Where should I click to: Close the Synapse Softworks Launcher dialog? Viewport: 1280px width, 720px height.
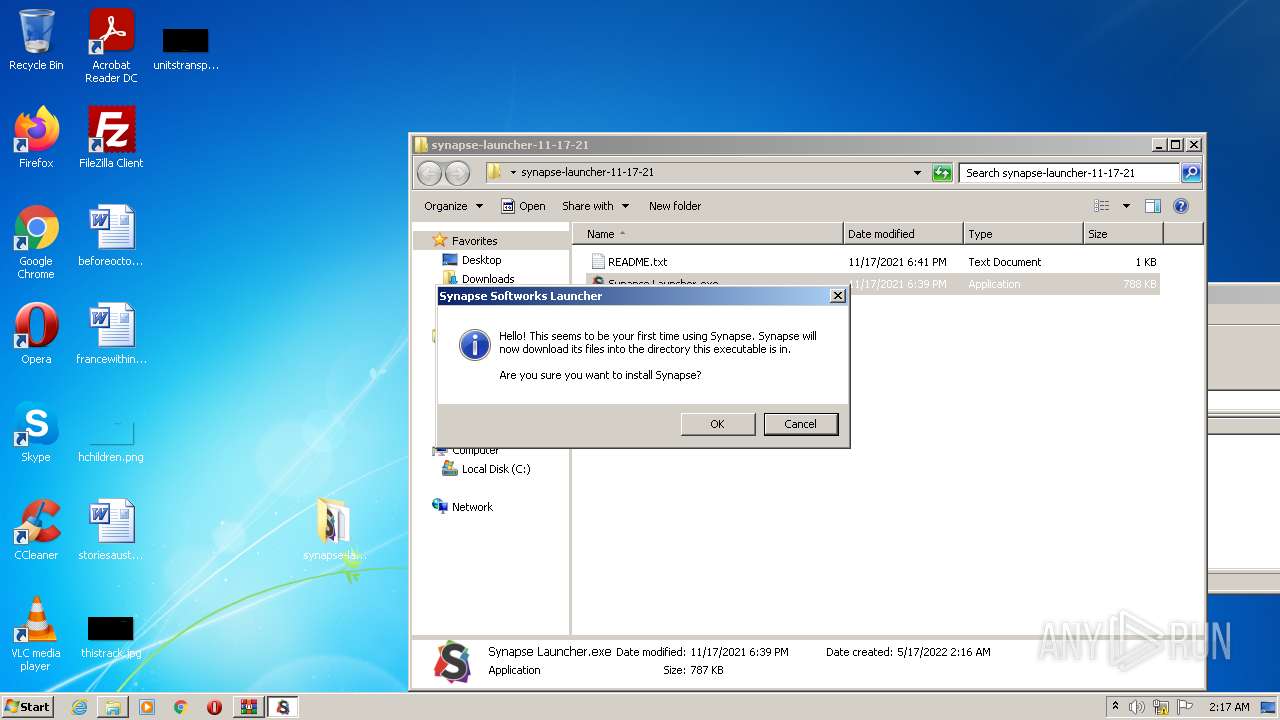(x=837, y=296)
